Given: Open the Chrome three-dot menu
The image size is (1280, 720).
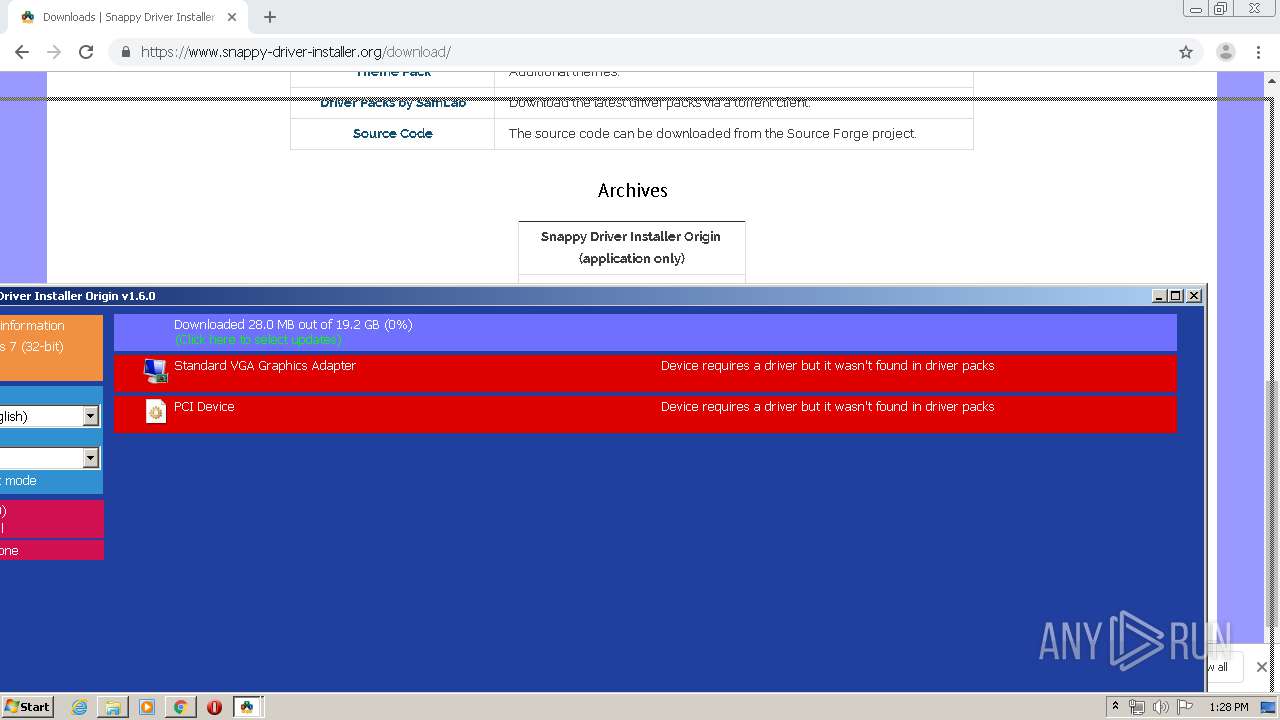Looking at the screenshot, I should coord(1258,52).
